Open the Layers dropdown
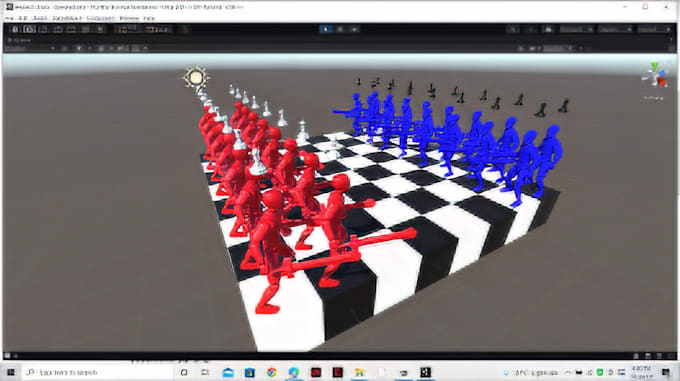The height and width of the screenshot is (381, 680). point(615,29)
